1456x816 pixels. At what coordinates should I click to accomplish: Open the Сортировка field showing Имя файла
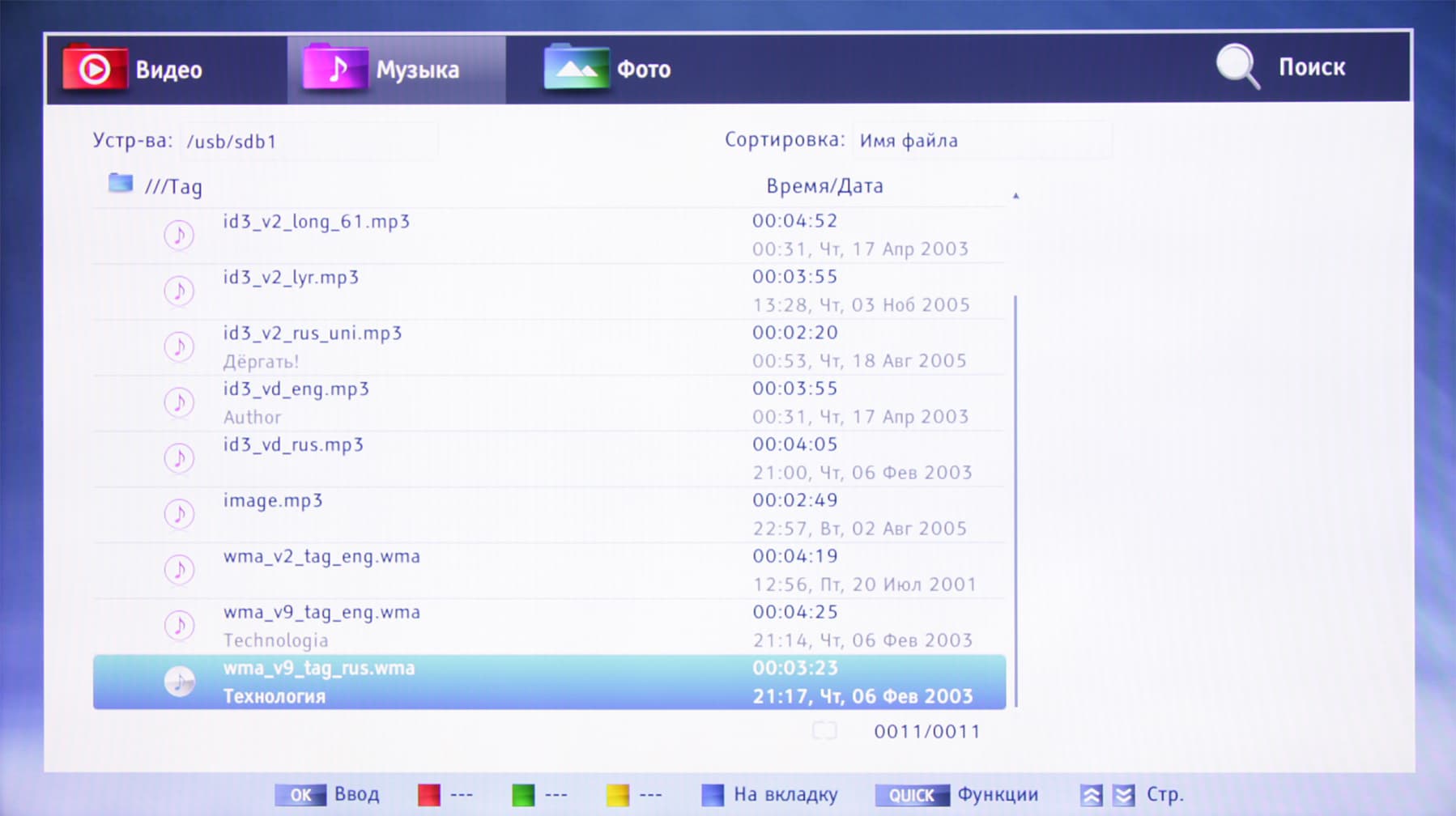(x=981, y=140)
